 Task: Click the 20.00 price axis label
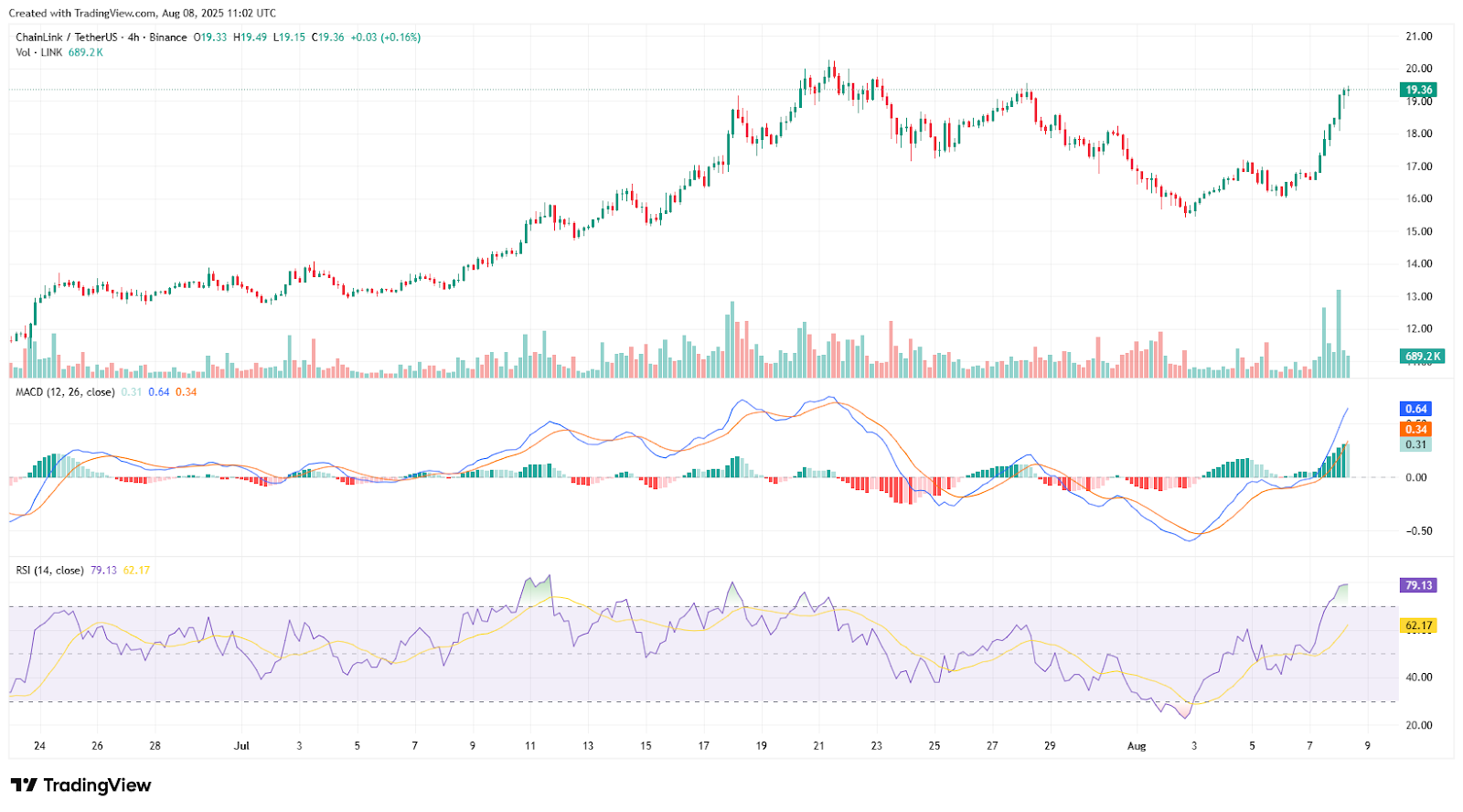[1419, 69]
